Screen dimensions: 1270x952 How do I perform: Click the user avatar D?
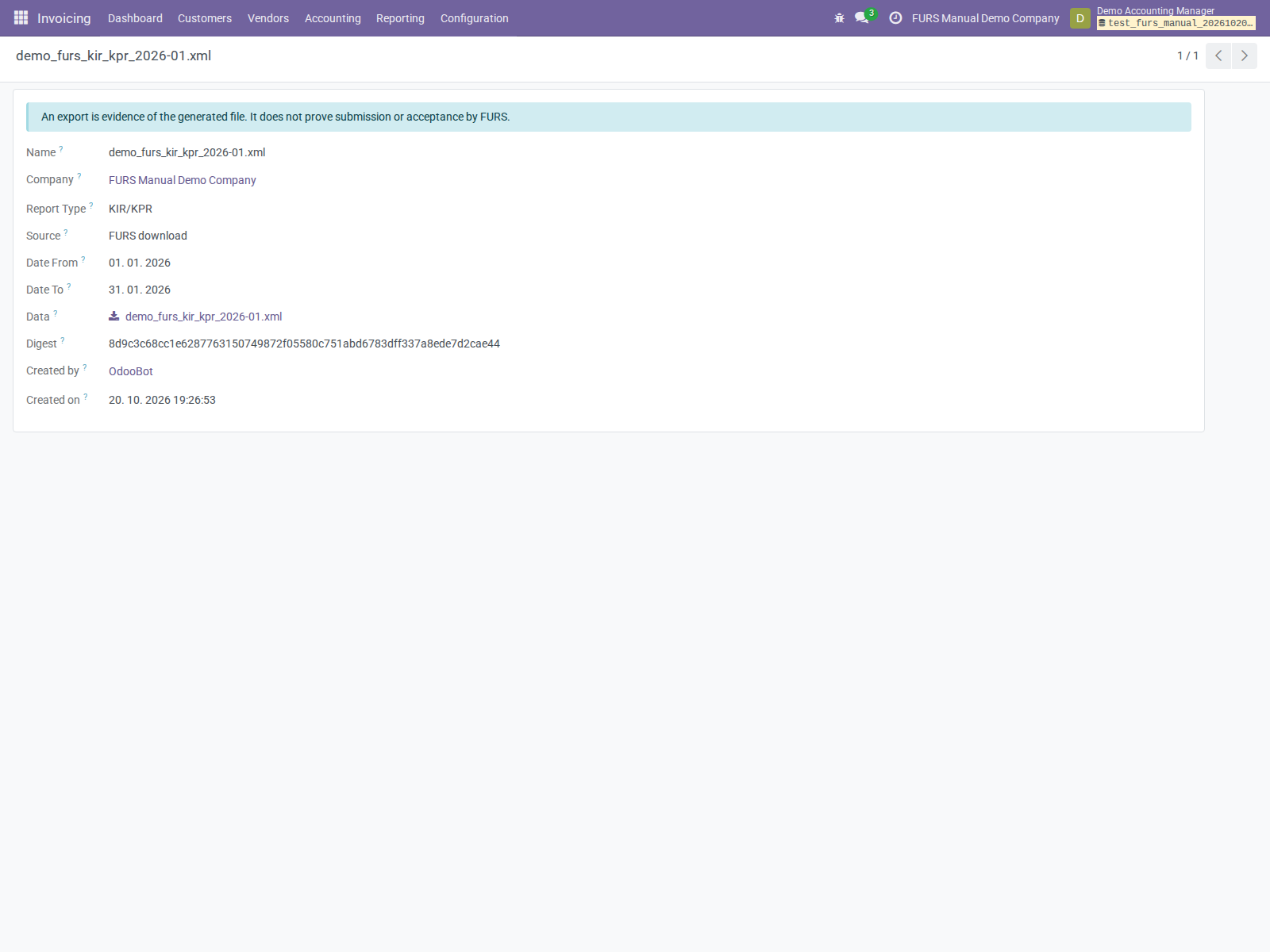[x=1079, y=18]
